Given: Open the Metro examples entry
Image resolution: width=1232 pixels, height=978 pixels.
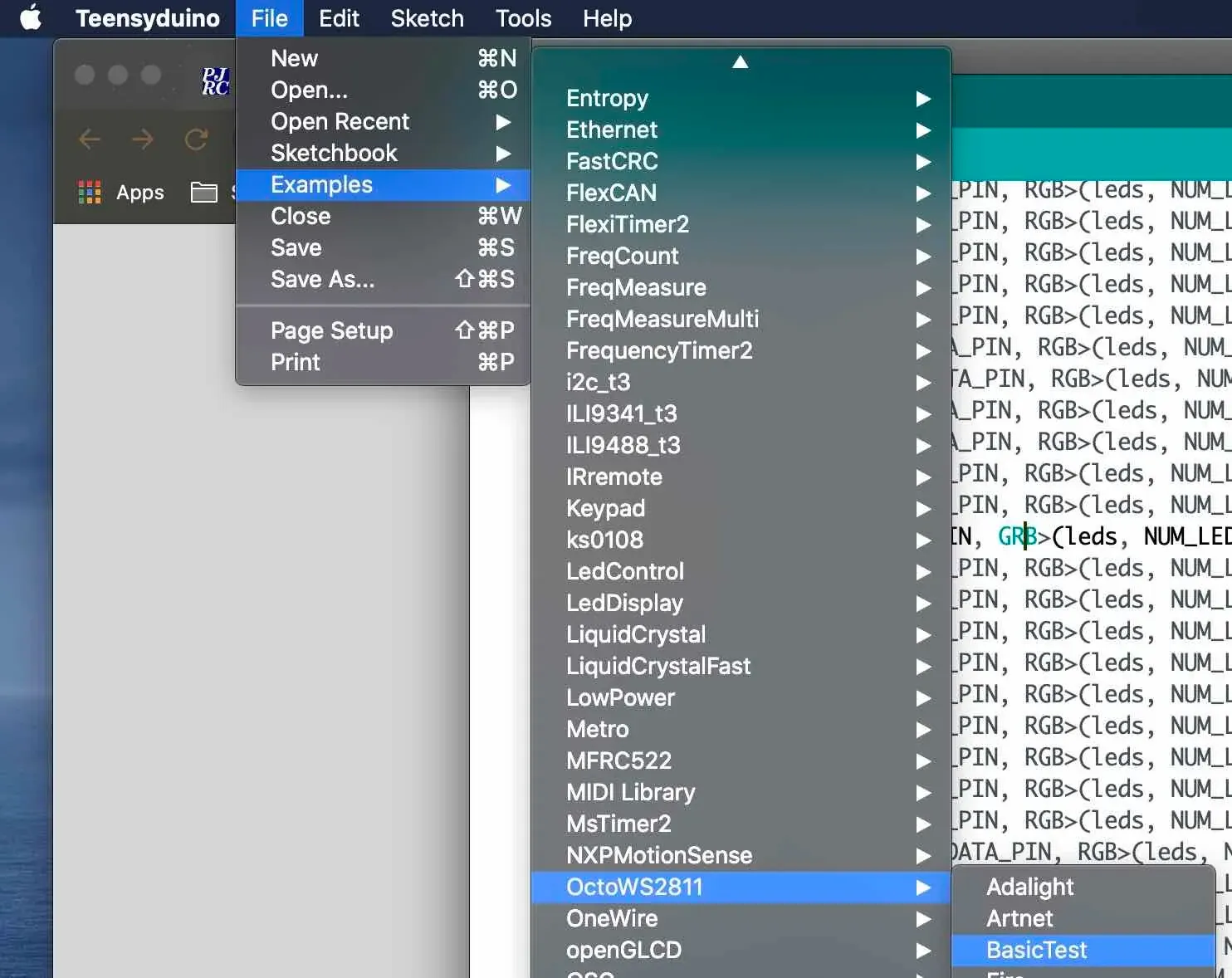Looking at the screenshot, I should 741,729.
